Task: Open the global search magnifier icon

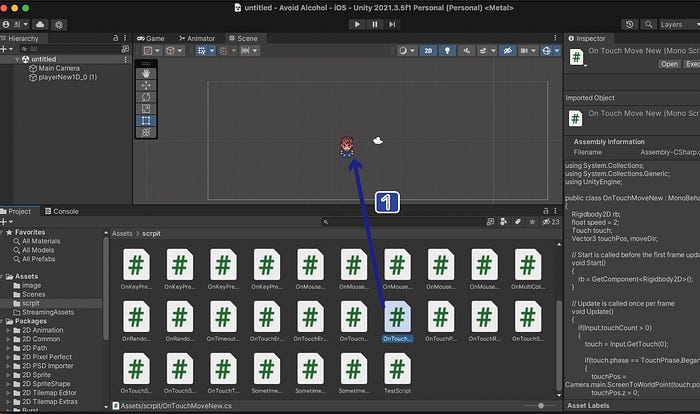Action: pyautogui.click(x=649, y=25)
